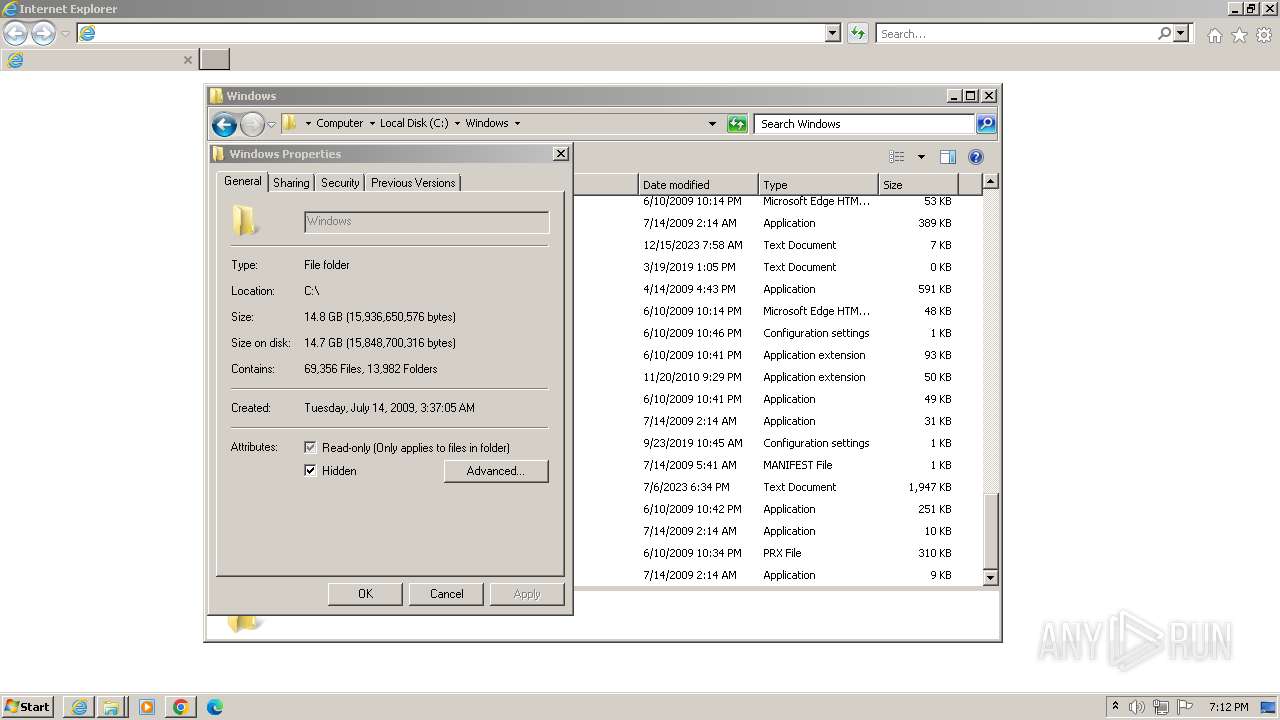Toggle the Hidden attribute checkbox

[310, 471]
